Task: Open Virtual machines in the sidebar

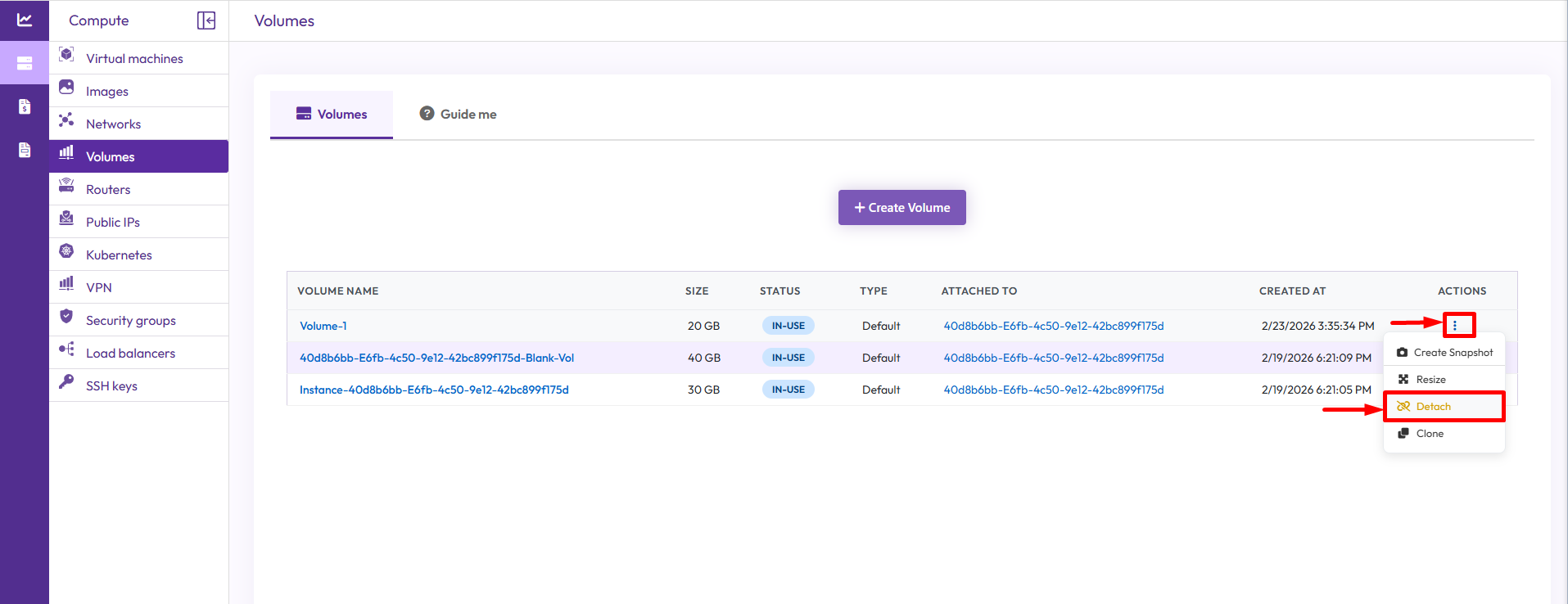Action: (x=134, y=58)
